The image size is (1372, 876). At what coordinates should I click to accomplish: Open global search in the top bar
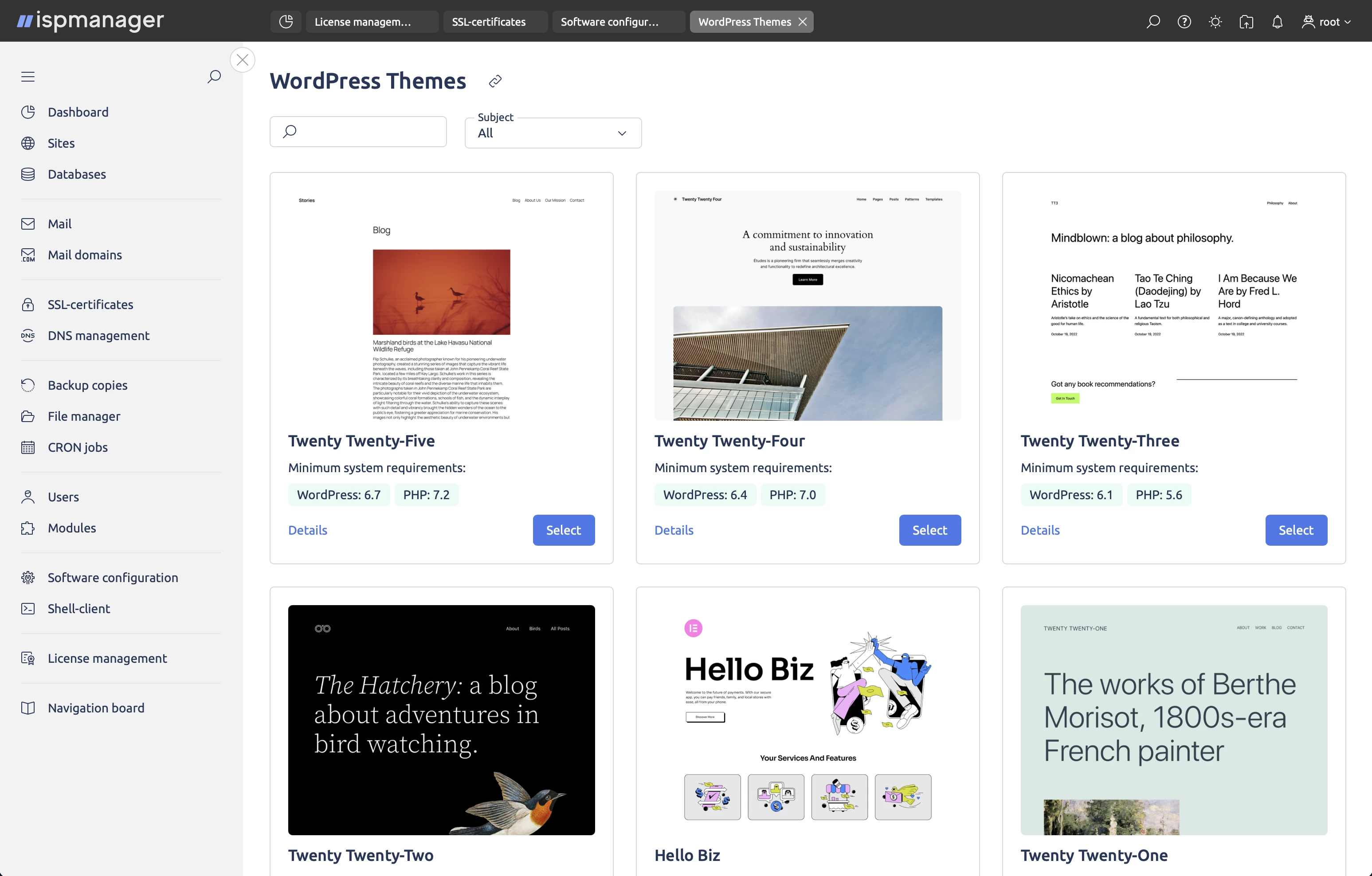coord(1153,22)
